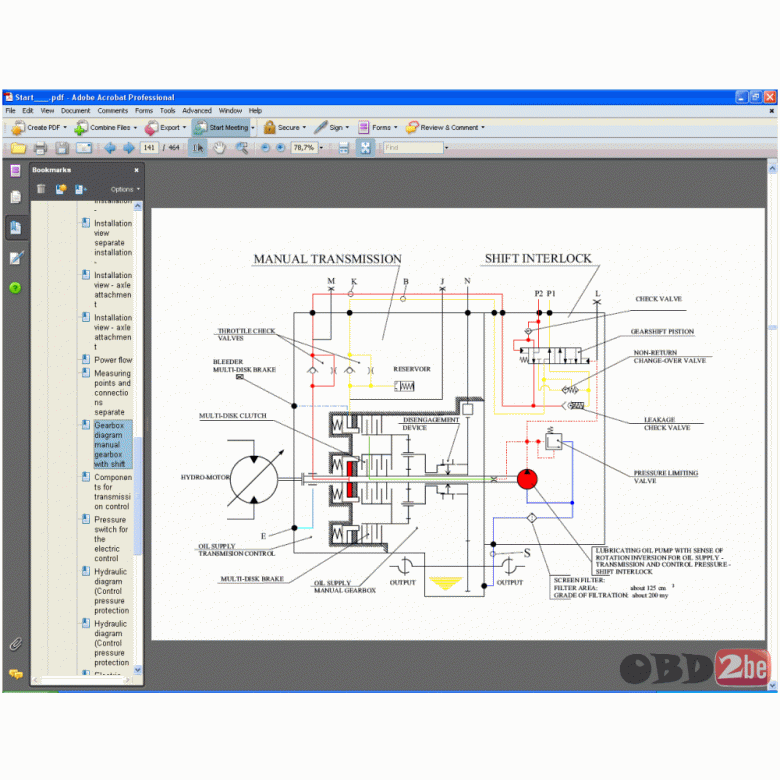Delete selected bookmark with trash icon

[x=41, y=189]
